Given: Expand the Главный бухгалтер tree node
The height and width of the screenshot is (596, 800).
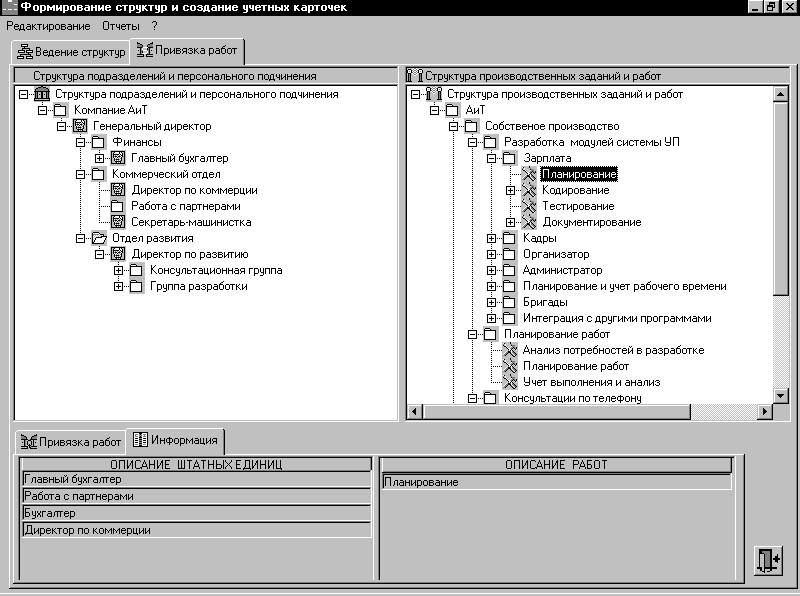Looking at the screenshot, I should [99, 158].
